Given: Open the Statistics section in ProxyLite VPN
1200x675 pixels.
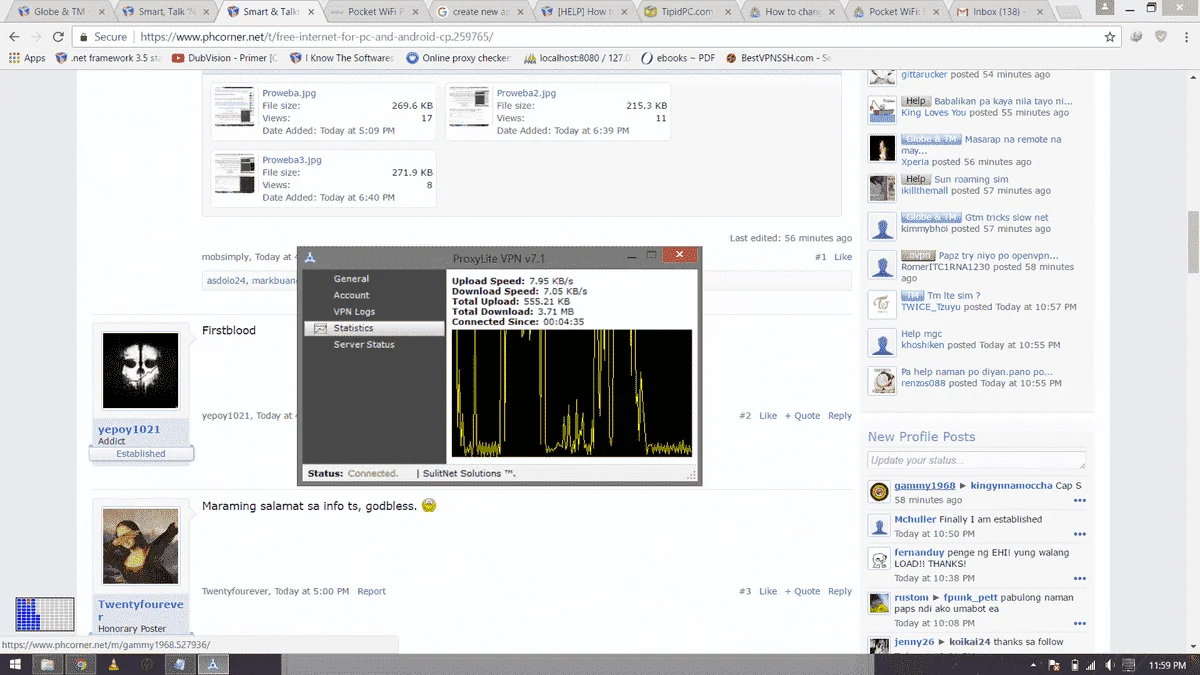Looking at the screenshot, I should click(374, 328).
